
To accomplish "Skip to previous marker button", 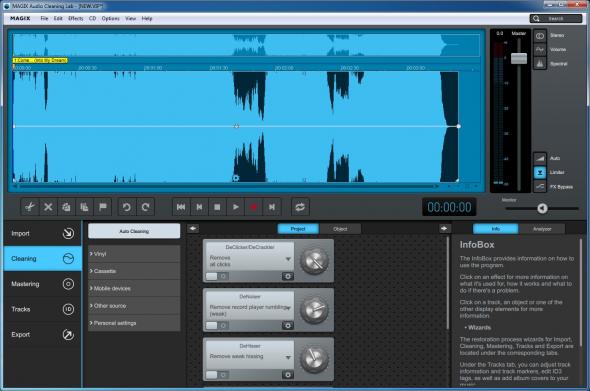I will point(199,207).
